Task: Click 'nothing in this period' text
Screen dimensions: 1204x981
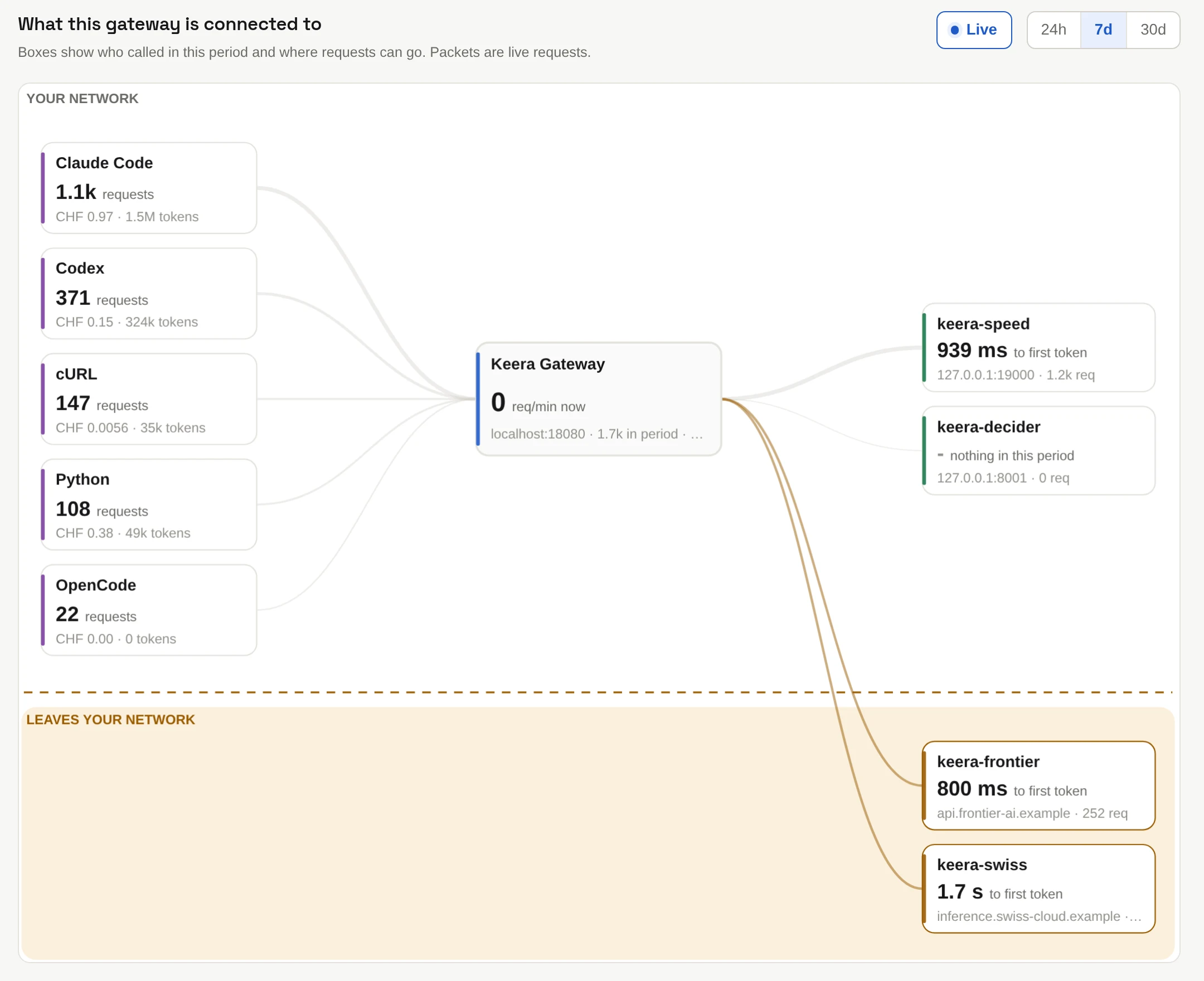Action: (x=1012, y=456)
